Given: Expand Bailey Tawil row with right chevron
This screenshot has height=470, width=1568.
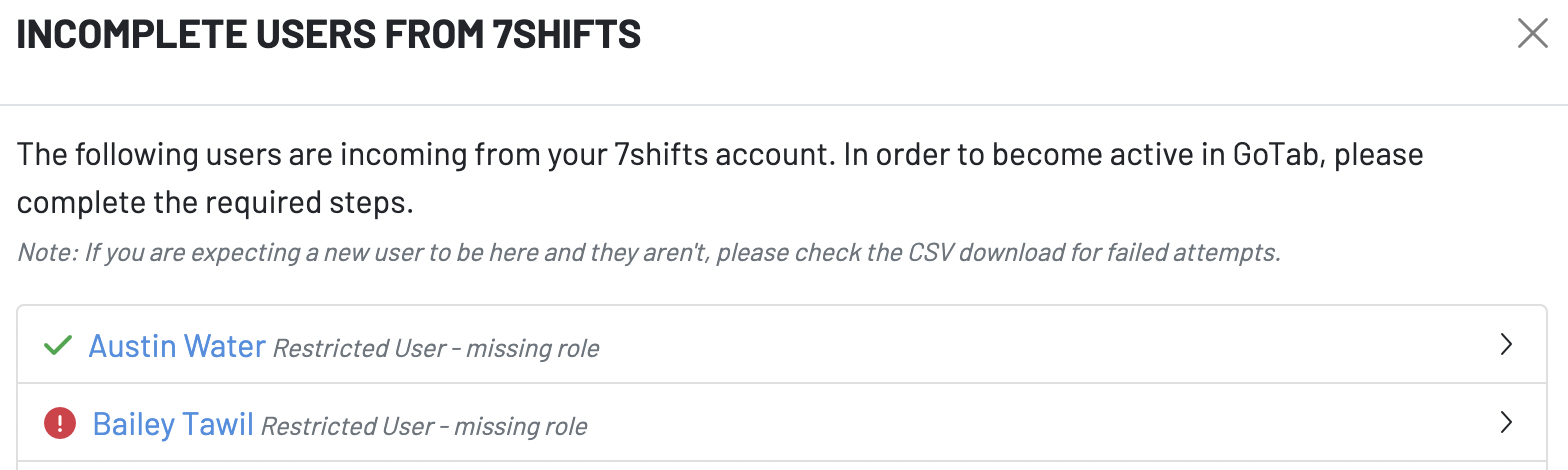Looking at the screenshot, I should tap(1506, 423).
